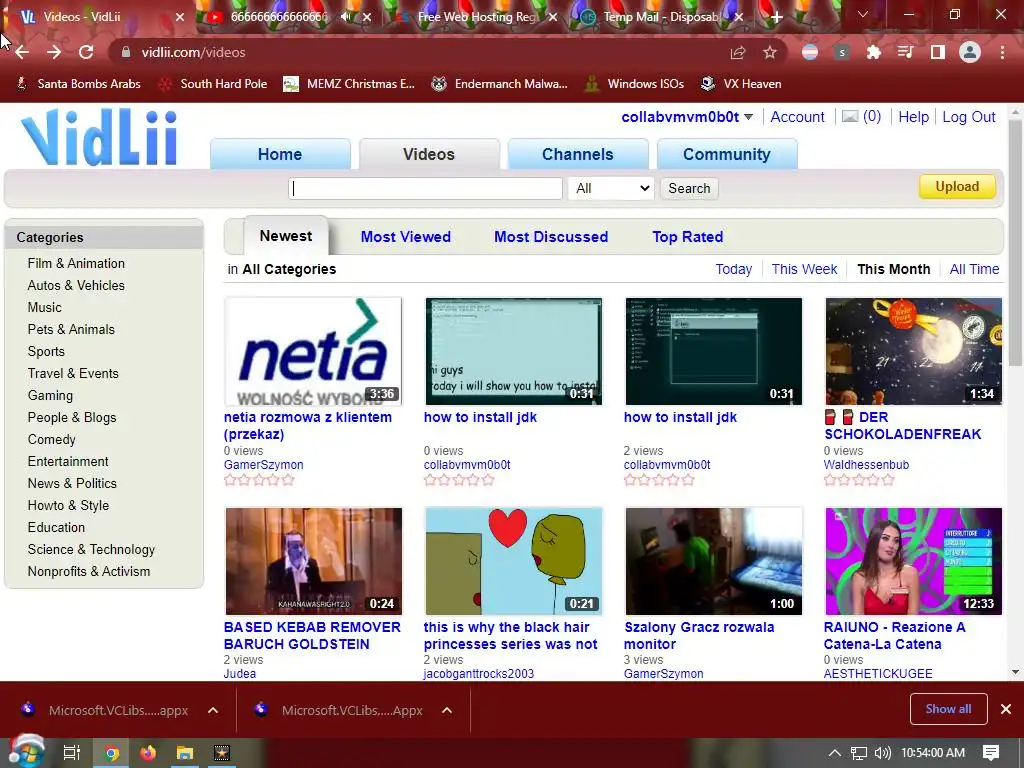Show hidden system tray icons chevron
This screenshot has width=1024, height=768.
(x=835, y=753)
